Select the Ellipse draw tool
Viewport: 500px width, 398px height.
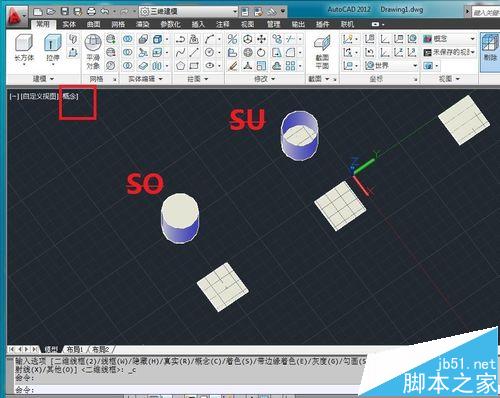[x=209, y=66]
